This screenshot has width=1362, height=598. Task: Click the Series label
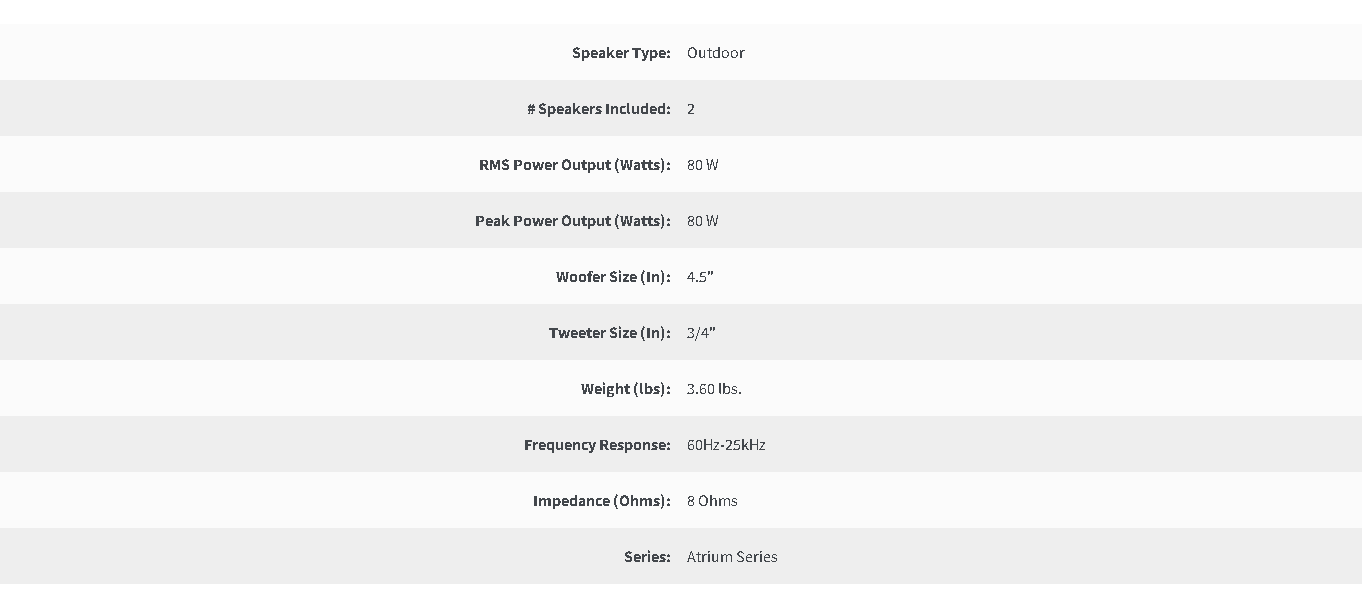pyautogui.click(x=647, y=557)
